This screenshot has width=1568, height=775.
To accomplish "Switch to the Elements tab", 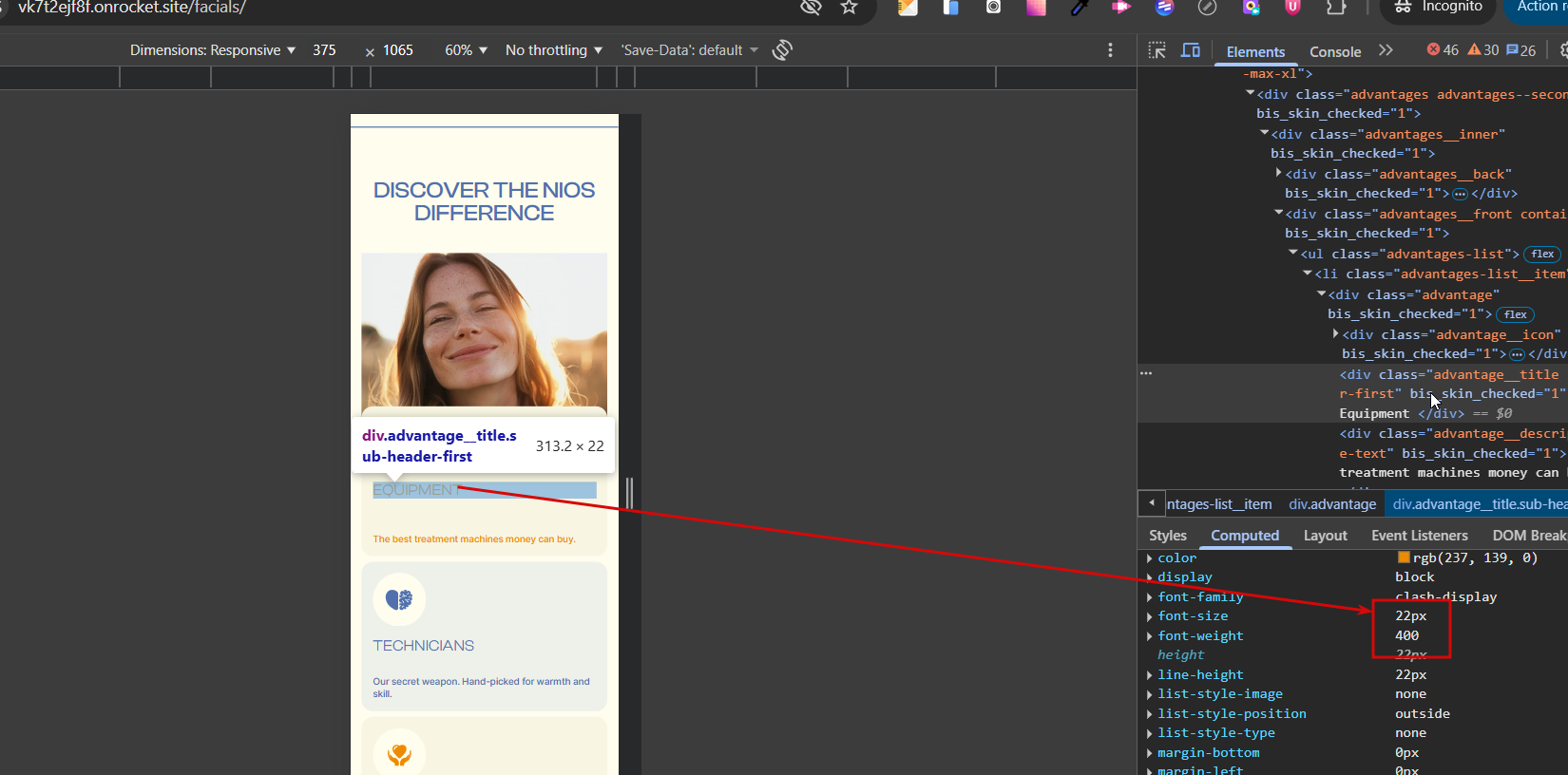I will coord(1255,52).
